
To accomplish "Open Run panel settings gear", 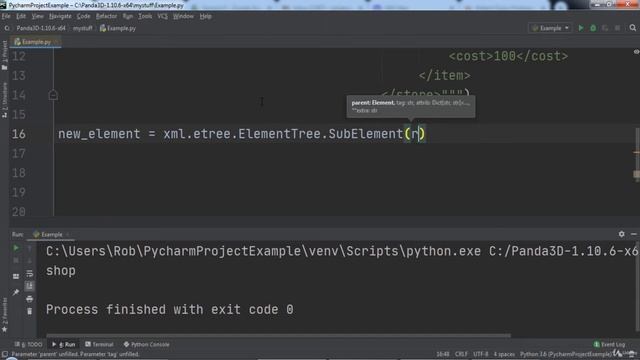I will [x=621, y=234].
